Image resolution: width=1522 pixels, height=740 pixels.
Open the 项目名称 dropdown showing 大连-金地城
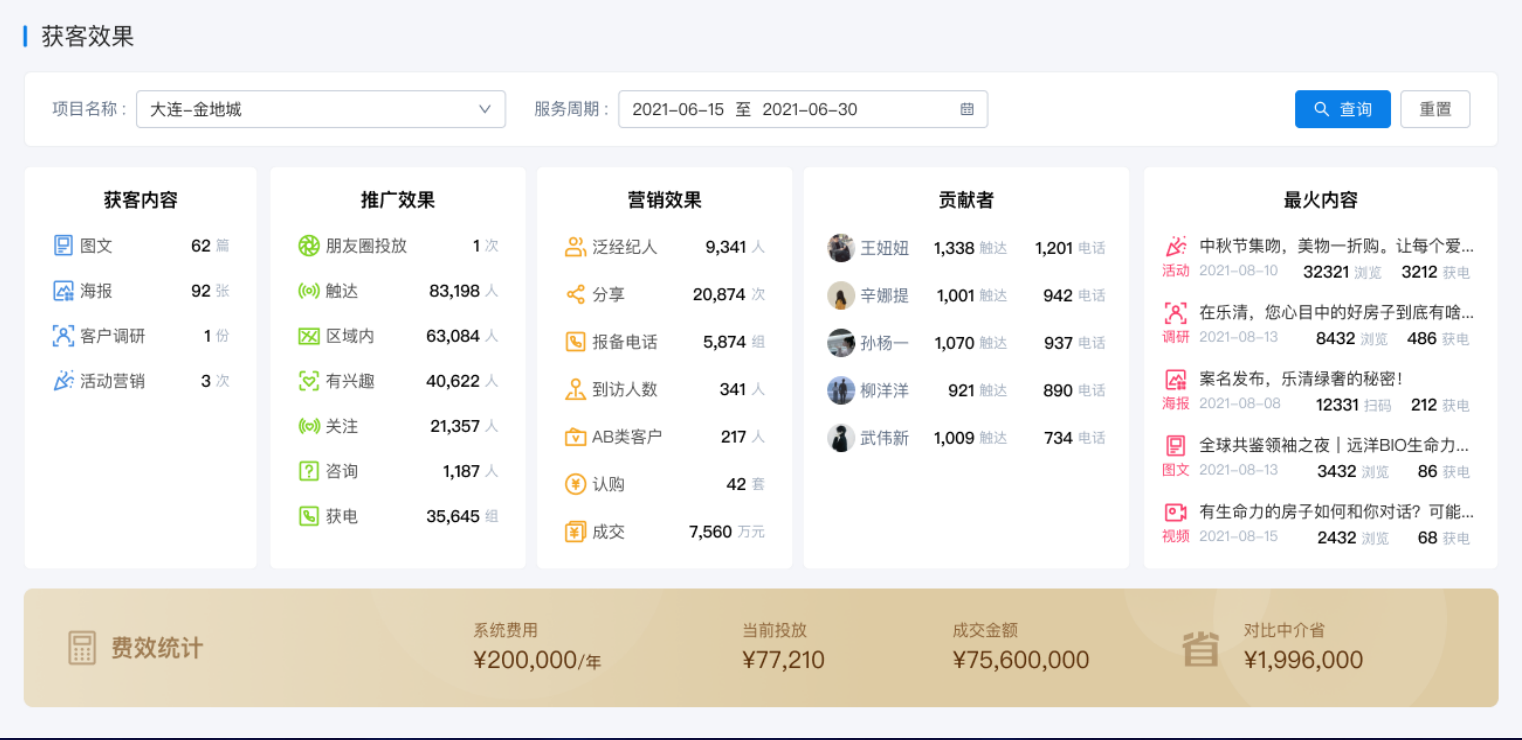pos(321,109)
